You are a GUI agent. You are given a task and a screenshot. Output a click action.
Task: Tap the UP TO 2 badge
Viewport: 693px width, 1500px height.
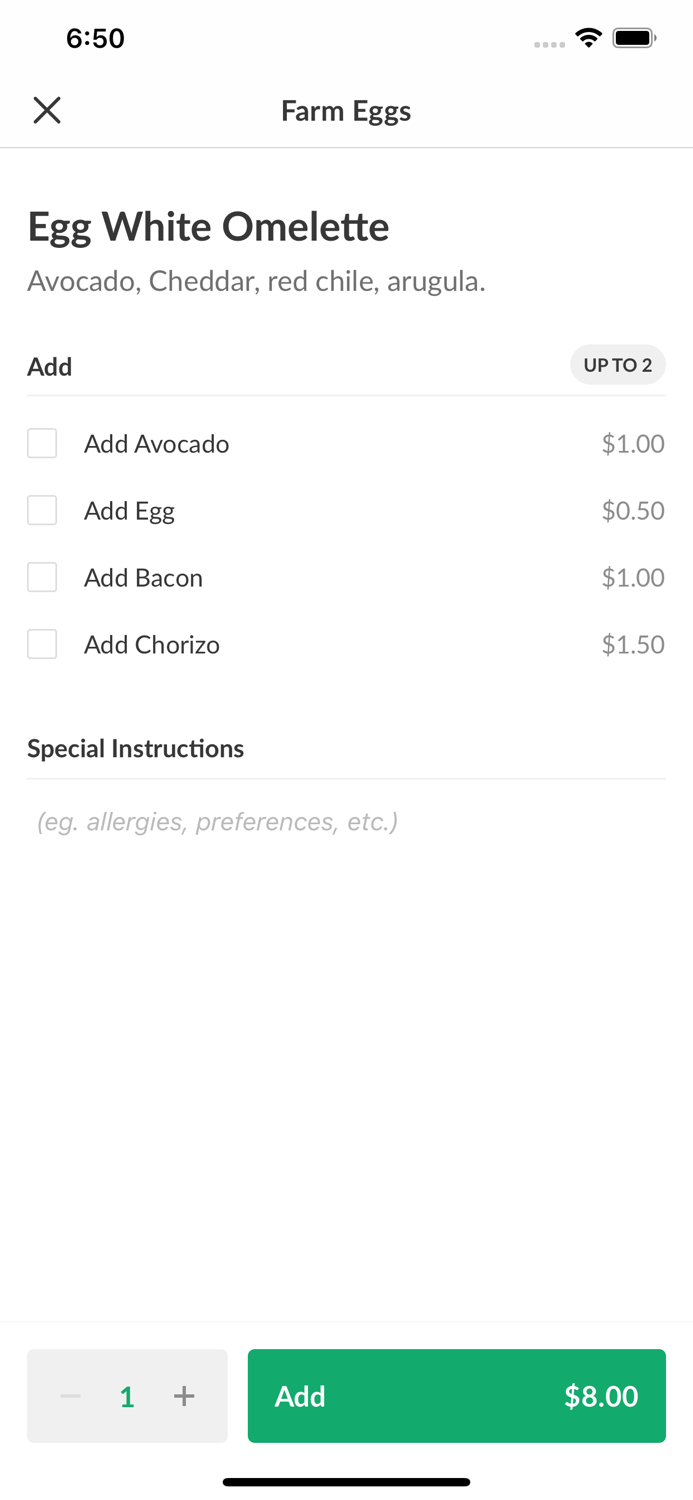(618, 365)
